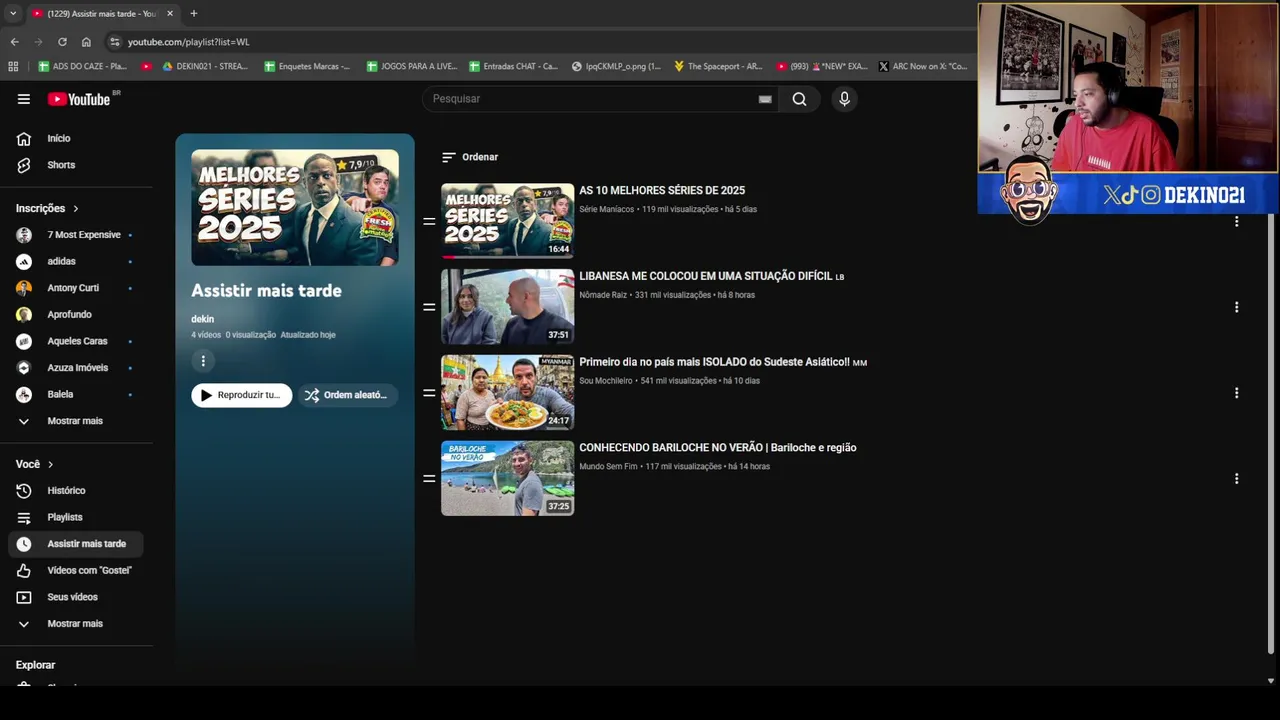The image size is (1280, 720).
Task: Click address bar youtube.com/playlist?list=WL
Action: pos(188,42)
